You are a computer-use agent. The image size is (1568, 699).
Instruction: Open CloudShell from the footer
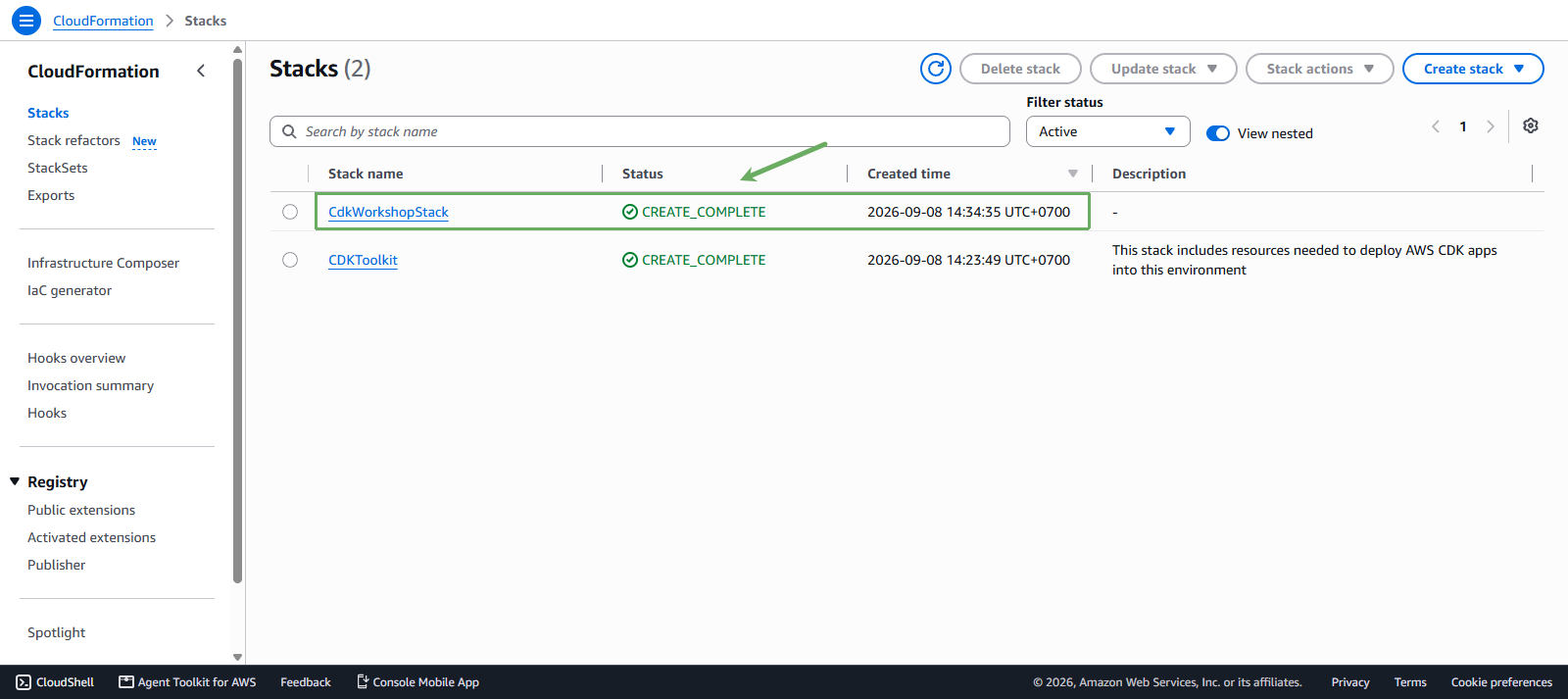coord(56,682)
